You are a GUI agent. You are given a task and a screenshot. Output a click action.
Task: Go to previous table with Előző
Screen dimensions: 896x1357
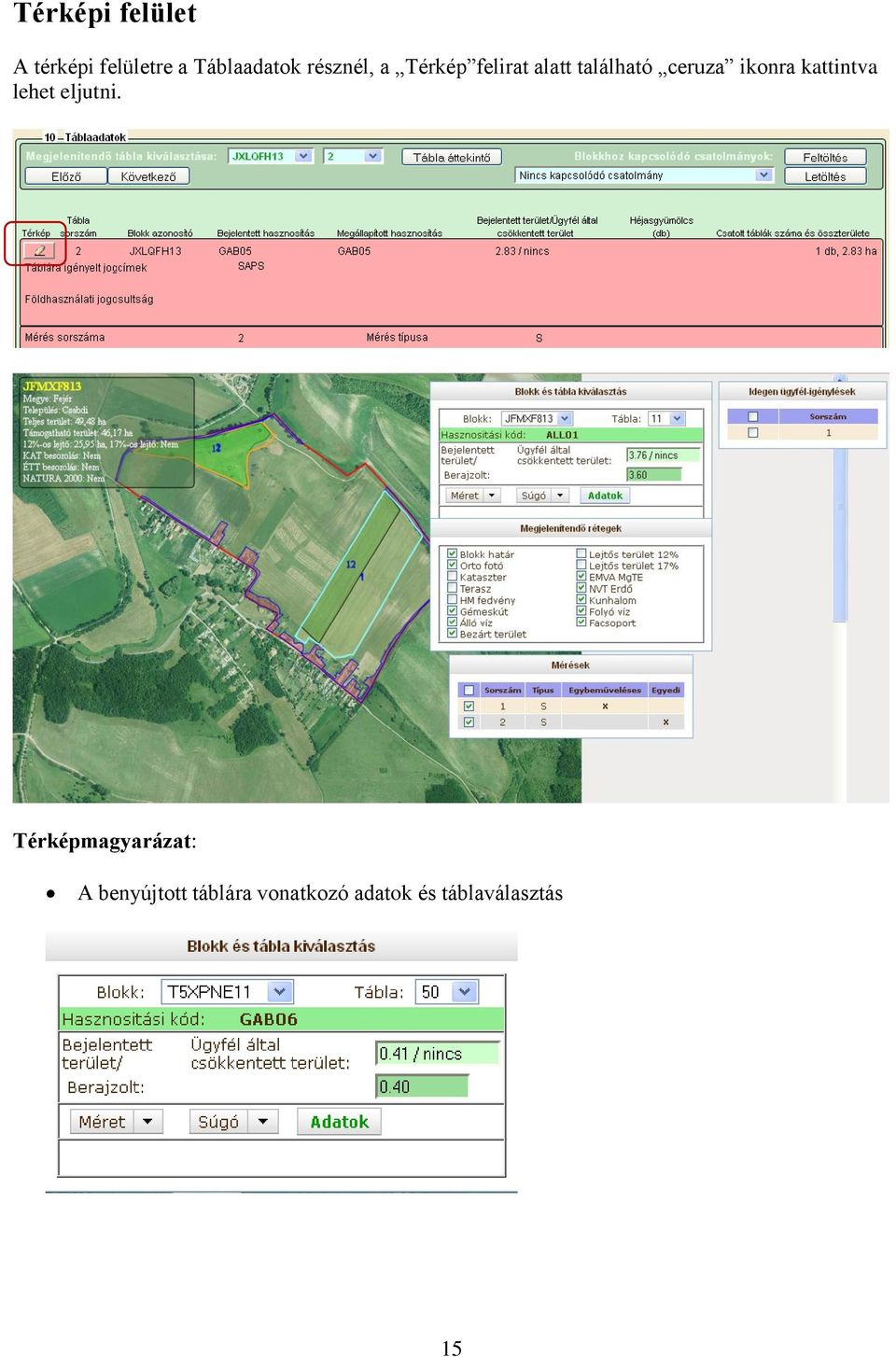coord(66,176)
